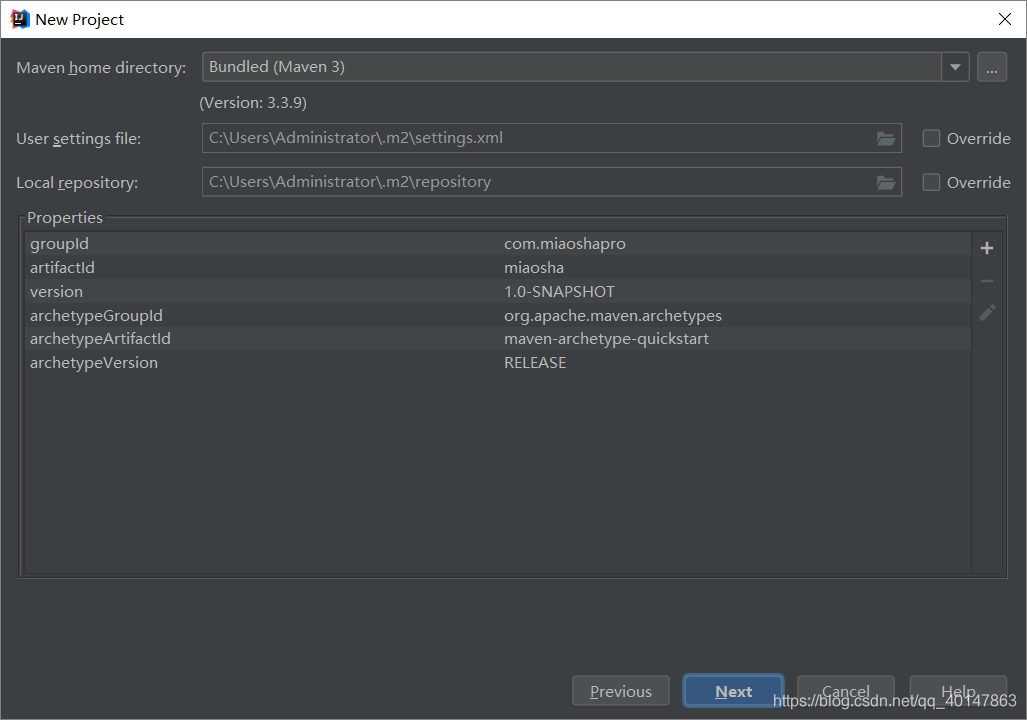The width and height of the screenshot is (1027, 720).
Task: Click the Properties group title
Action: 65,218
